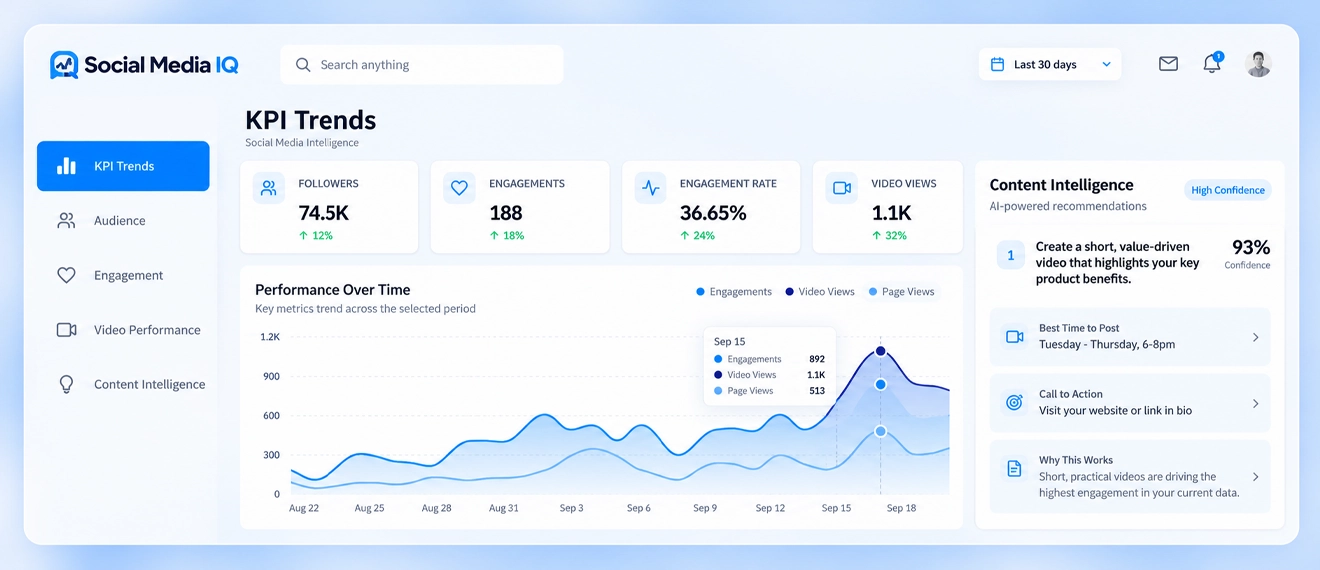The image size is (1320, 570).
Task: Click the Performance Over Time heading
Action: 332,290
